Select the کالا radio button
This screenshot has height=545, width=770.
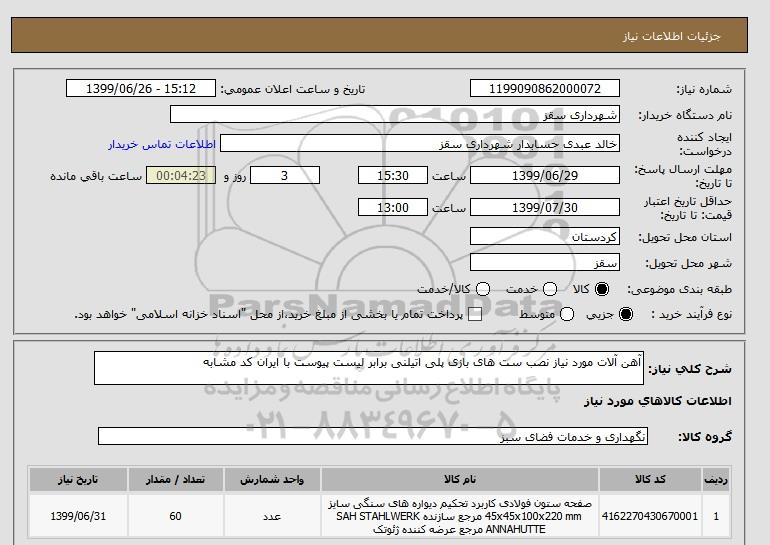pyautogui.click(x=602, y=289)
